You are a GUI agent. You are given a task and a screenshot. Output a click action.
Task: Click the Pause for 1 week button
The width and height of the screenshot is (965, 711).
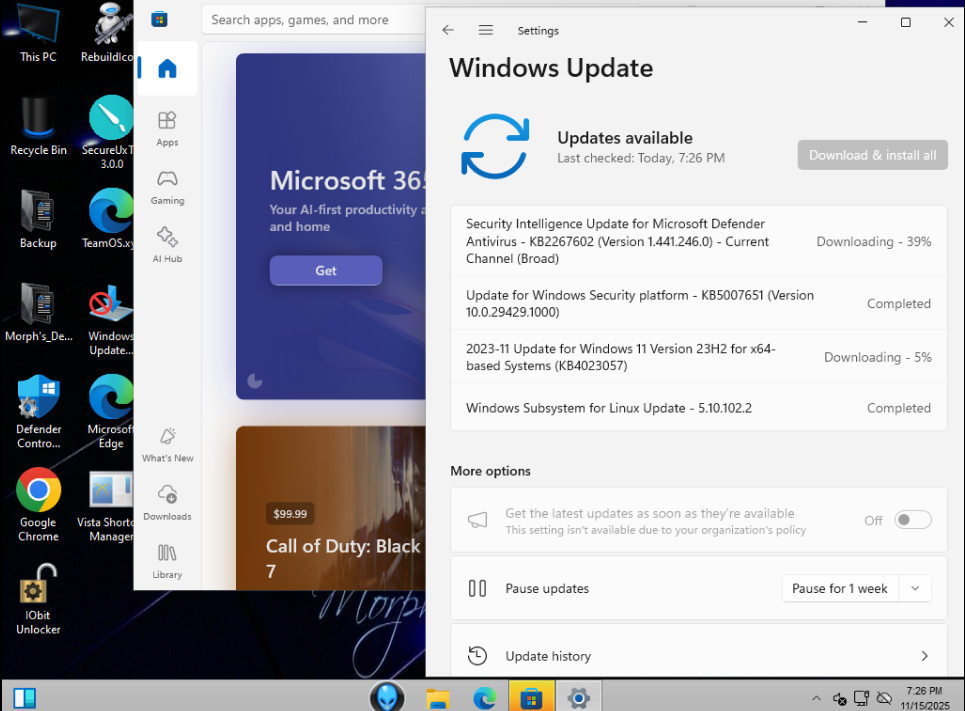pos(839,589)
